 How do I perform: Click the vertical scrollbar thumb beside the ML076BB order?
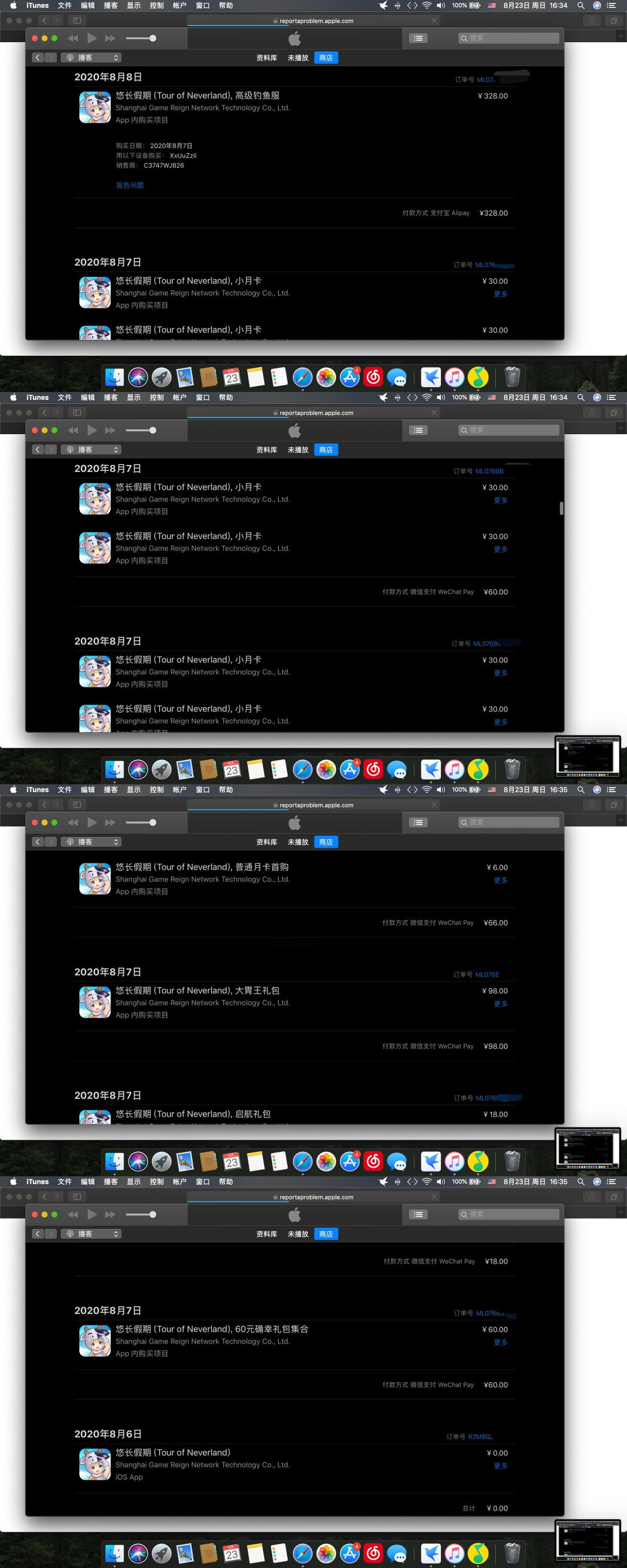point(561,508)
